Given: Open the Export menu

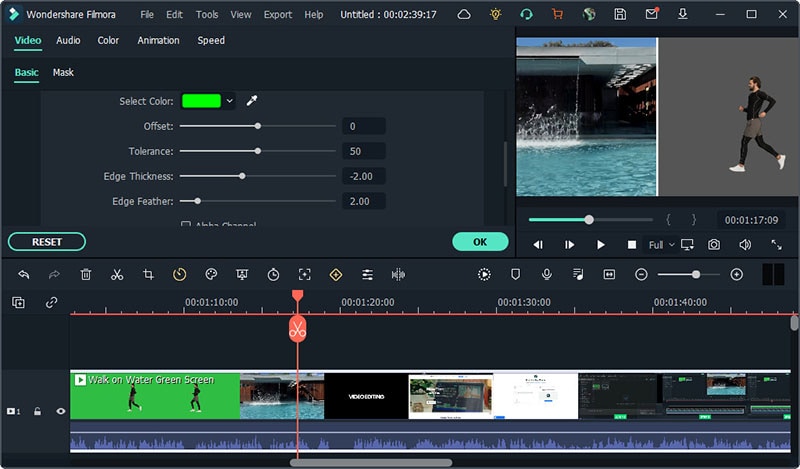Looking at the screenshot, I should [278, 14].
